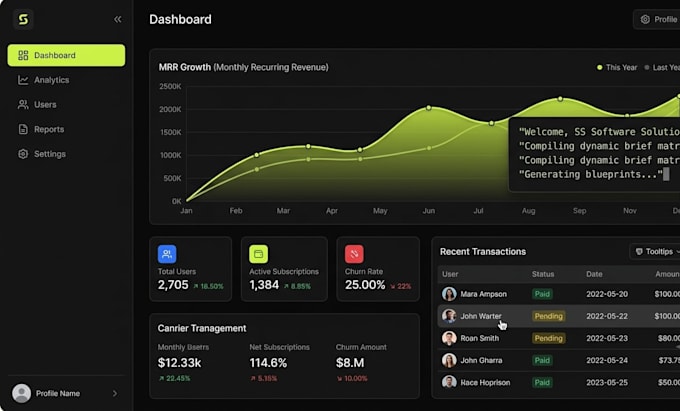Click the green S logo icon

point(23,20)
